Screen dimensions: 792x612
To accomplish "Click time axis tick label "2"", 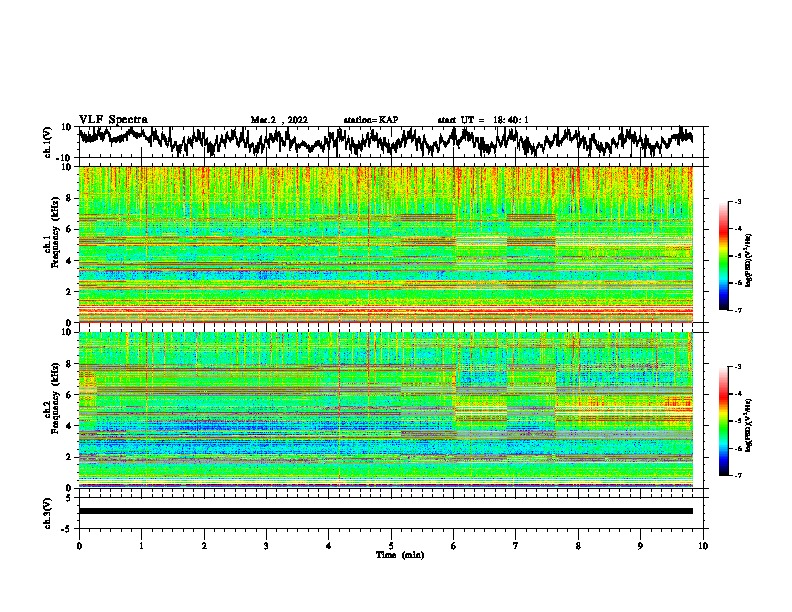I will pos(204,546).
